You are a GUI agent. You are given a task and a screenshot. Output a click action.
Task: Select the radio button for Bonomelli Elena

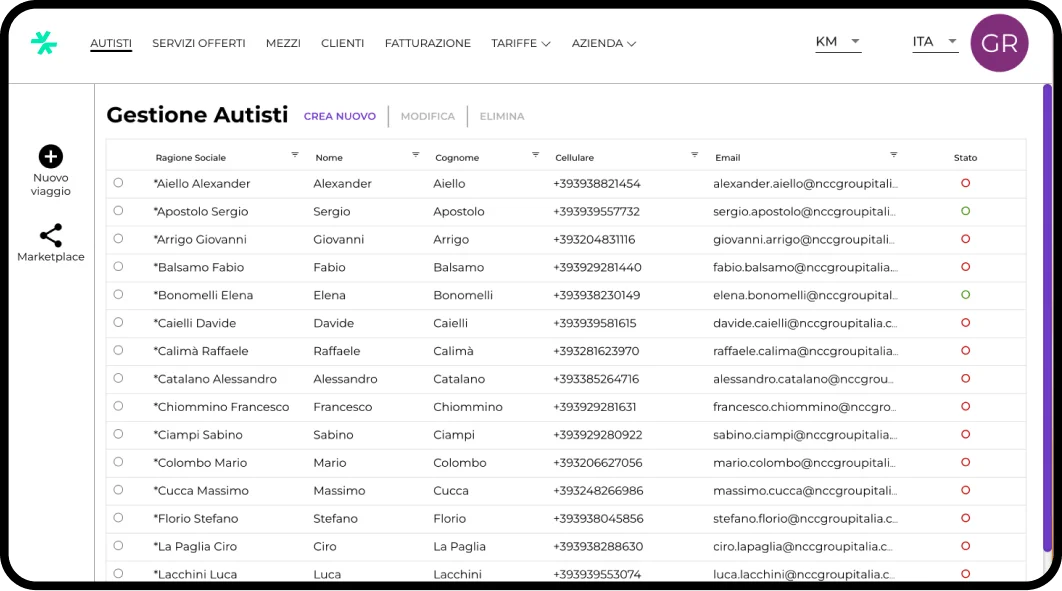[x=118, y=295]
